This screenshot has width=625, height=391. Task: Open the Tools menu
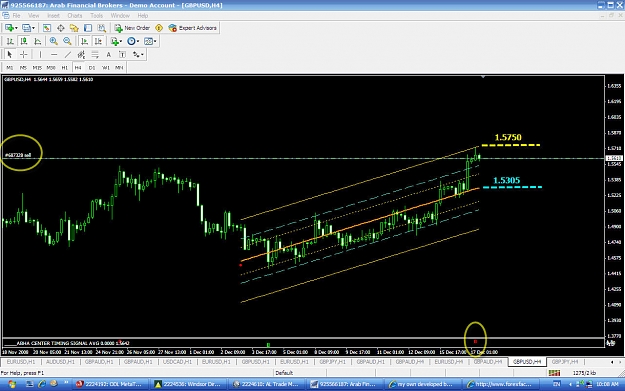(x=96, y=16)
